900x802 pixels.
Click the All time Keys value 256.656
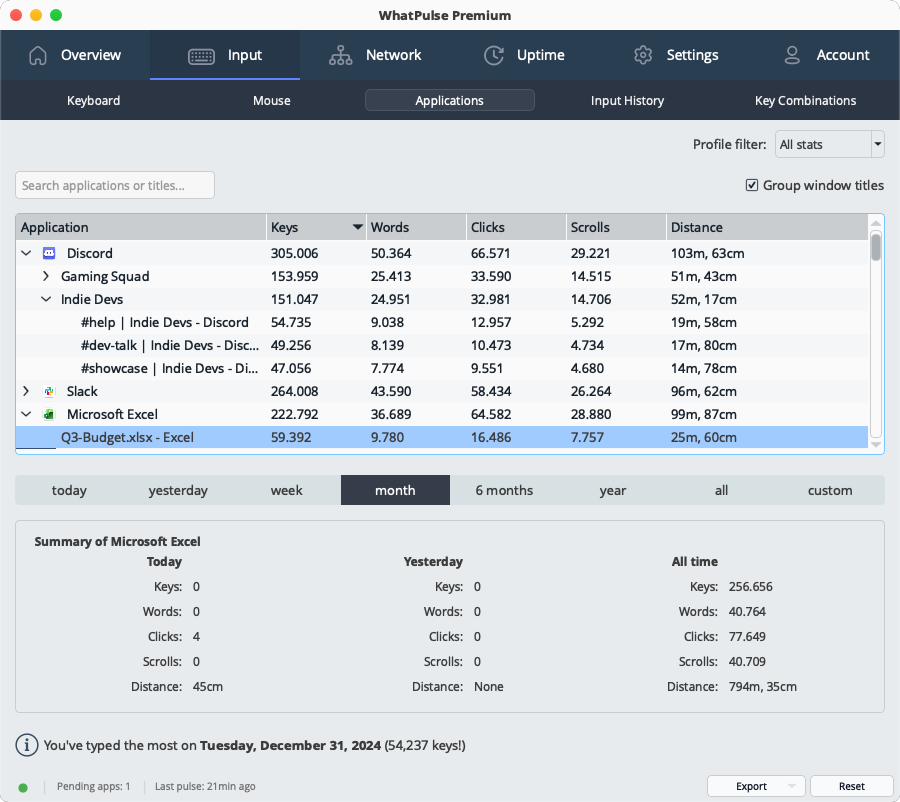point(751,587)
